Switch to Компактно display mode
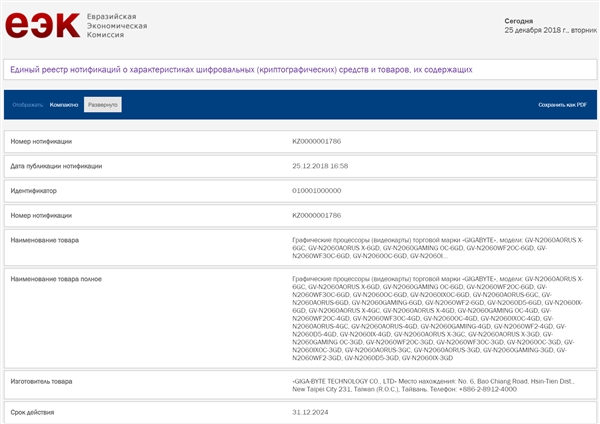The height and width of the screenshot is (424, 600). tap(63, 104)
